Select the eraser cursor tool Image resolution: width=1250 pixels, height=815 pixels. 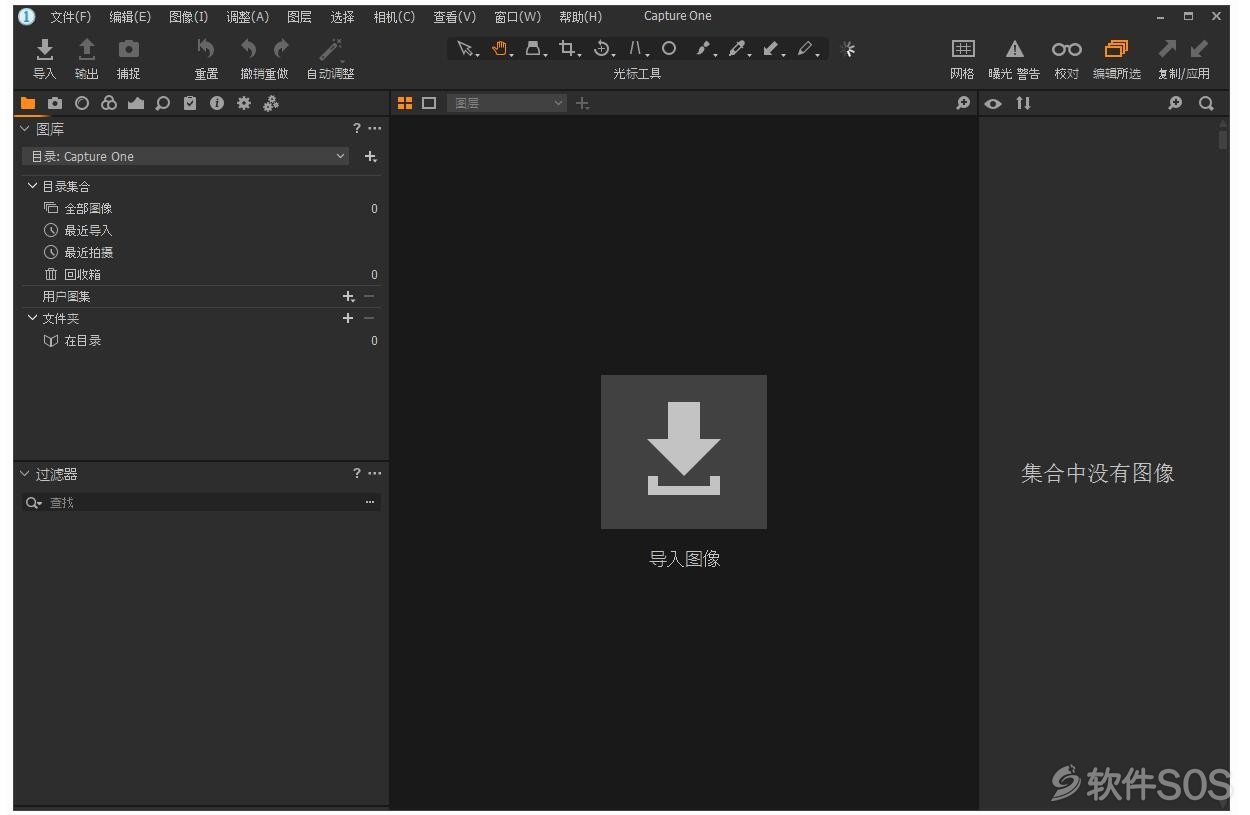pyautogui.click(x=805, y=49)
